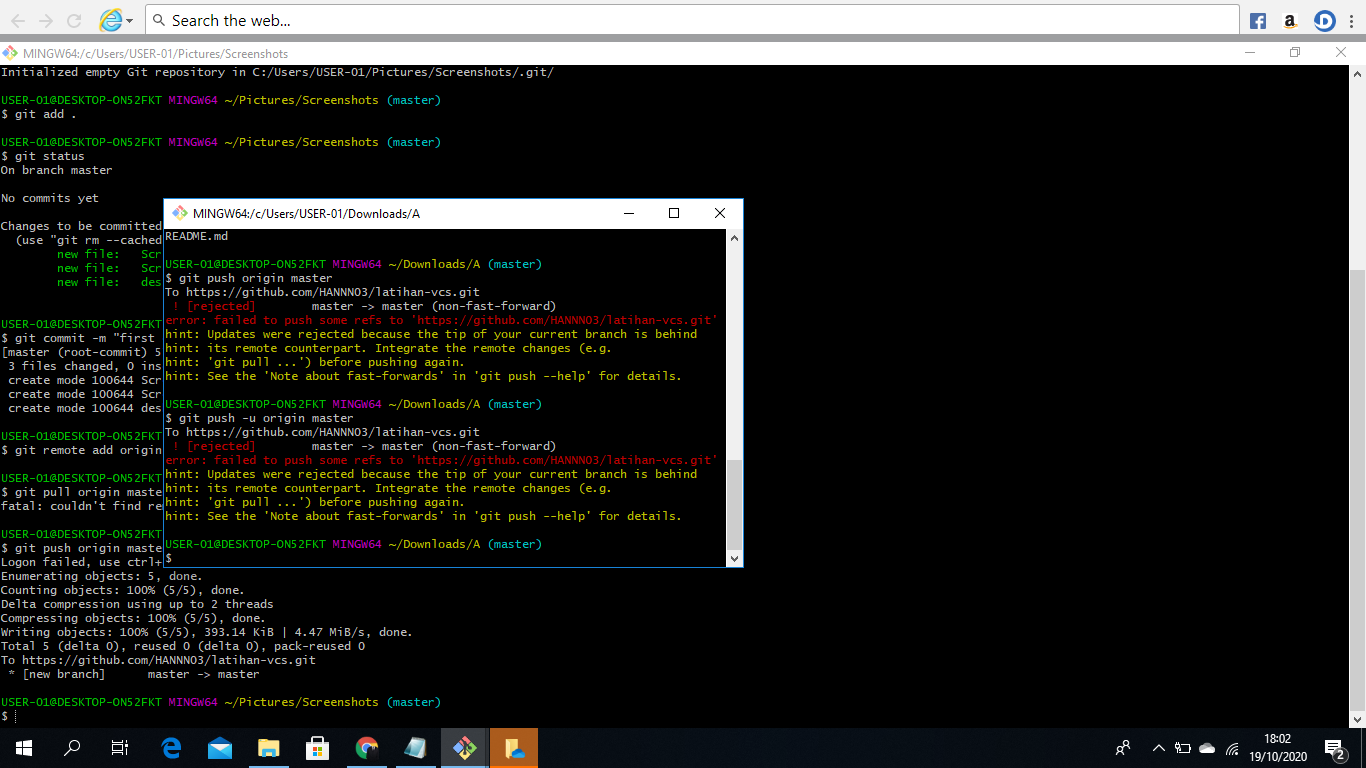Viewport: 1366px width, 768px height.
Task: Restore down the Screenshots Git Bash window
Action: pos(1295,53)
